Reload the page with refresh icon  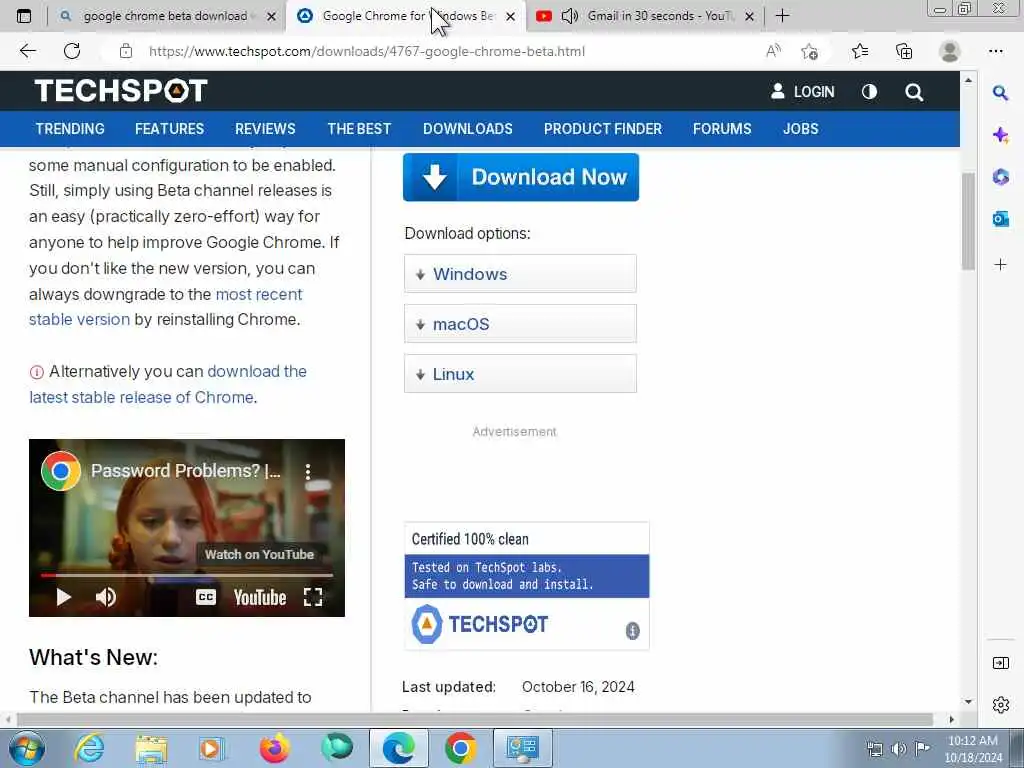click(x=72, y=51)
